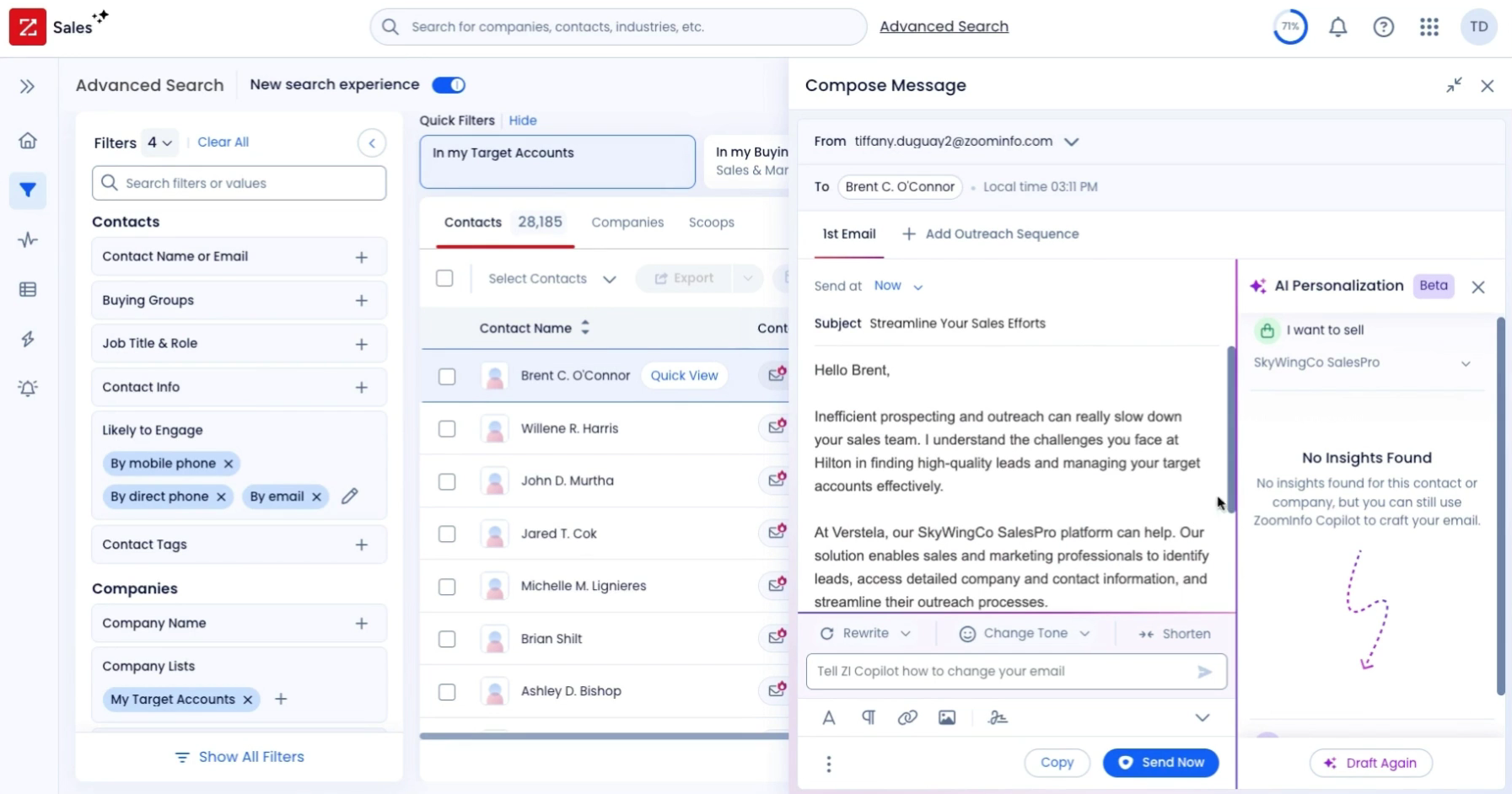The height and width of the screenshot is (794, 1512).
Task: Open the activity pulse icon in sidebar
Action: click(28, 240)
